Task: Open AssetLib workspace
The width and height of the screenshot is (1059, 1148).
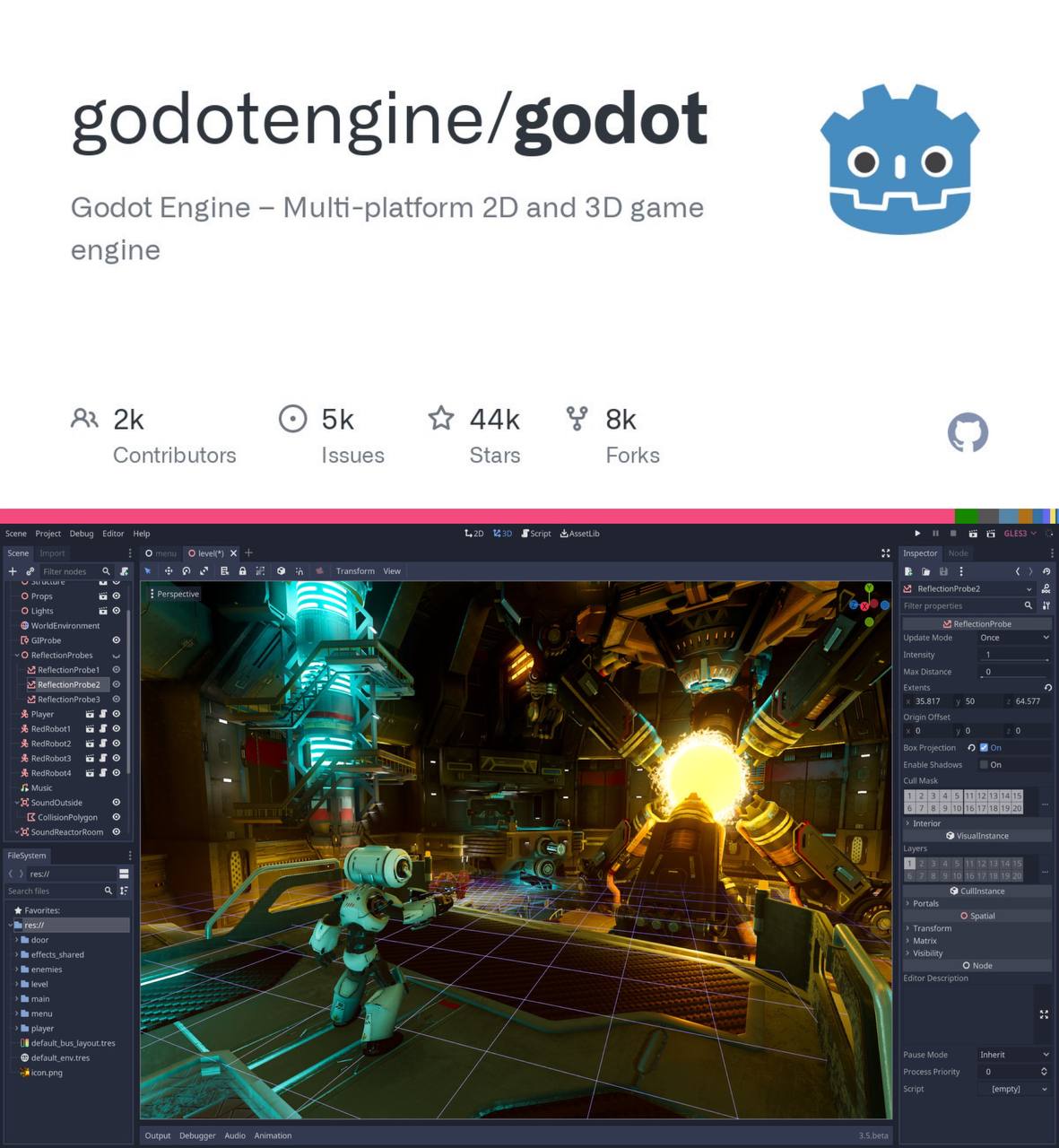Action: click(x=580, y=534)
